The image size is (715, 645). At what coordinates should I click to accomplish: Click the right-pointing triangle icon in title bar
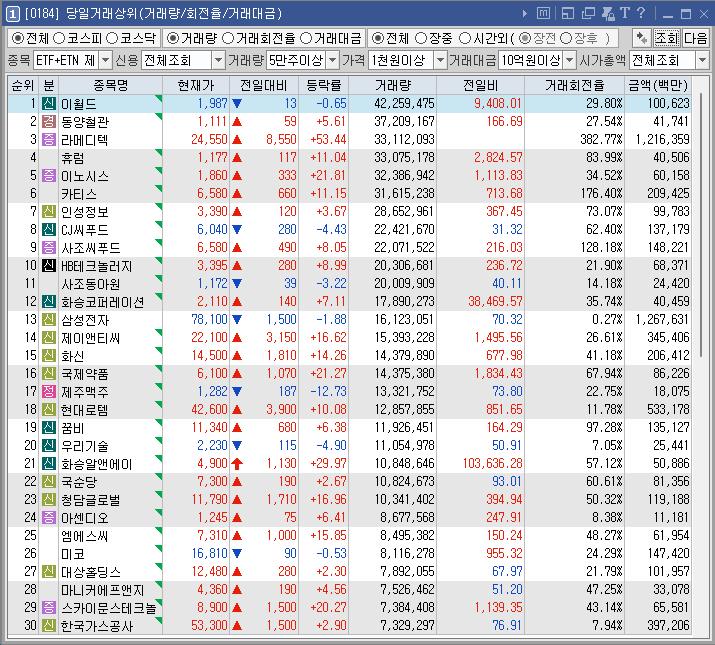point(525,14)
